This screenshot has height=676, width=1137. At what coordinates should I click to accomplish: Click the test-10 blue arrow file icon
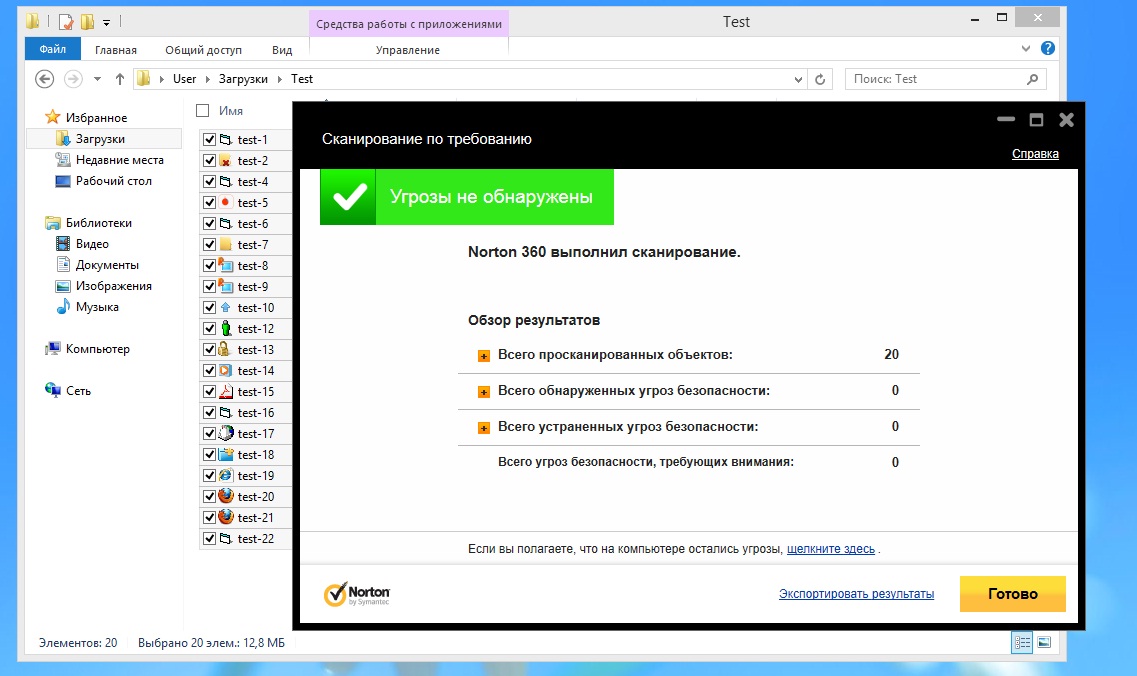(226, 308)
